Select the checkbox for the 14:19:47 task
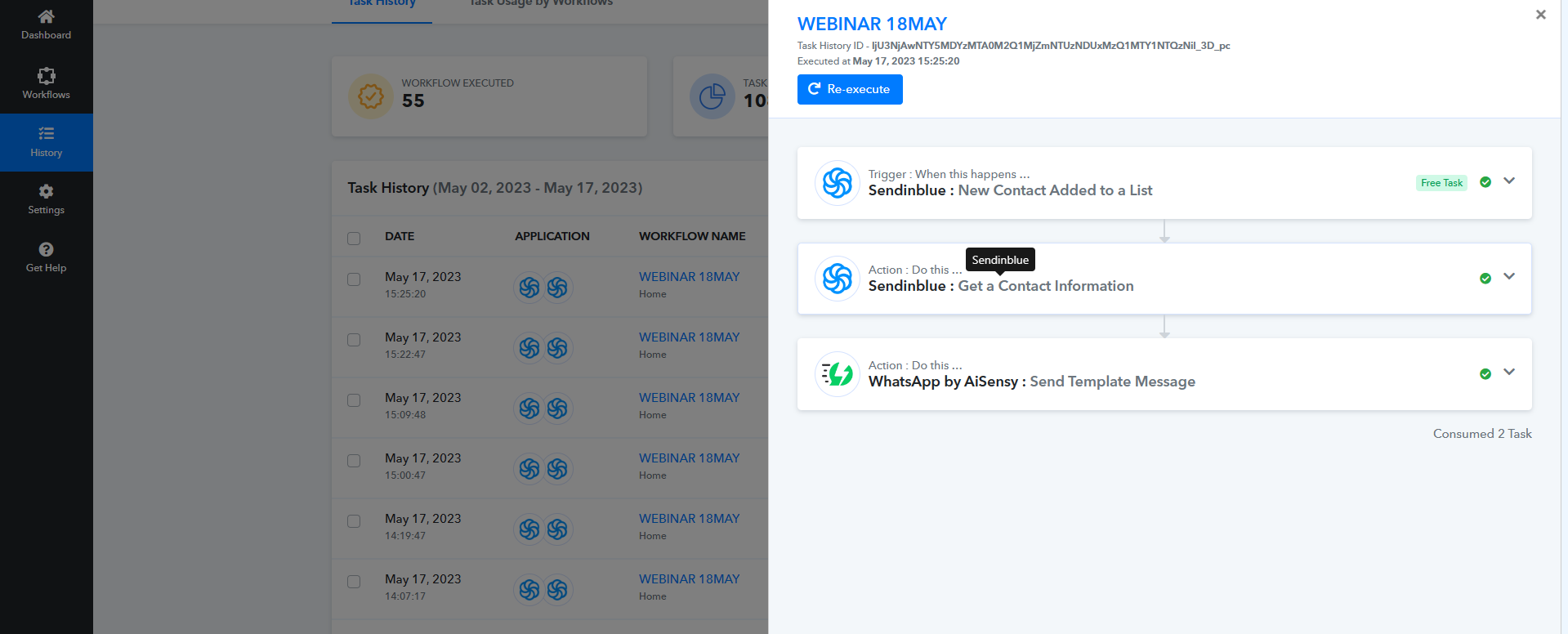 [354, 521]
